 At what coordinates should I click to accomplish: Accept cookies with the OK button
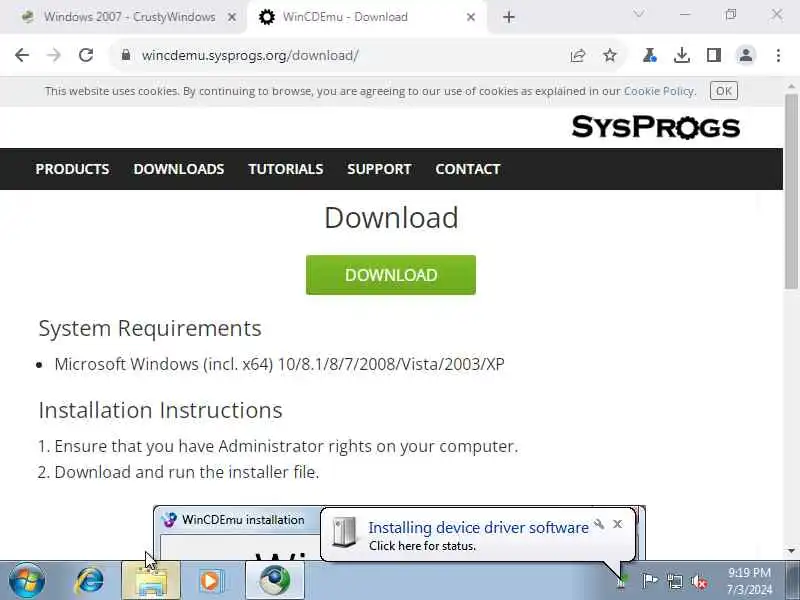(723, 91)
